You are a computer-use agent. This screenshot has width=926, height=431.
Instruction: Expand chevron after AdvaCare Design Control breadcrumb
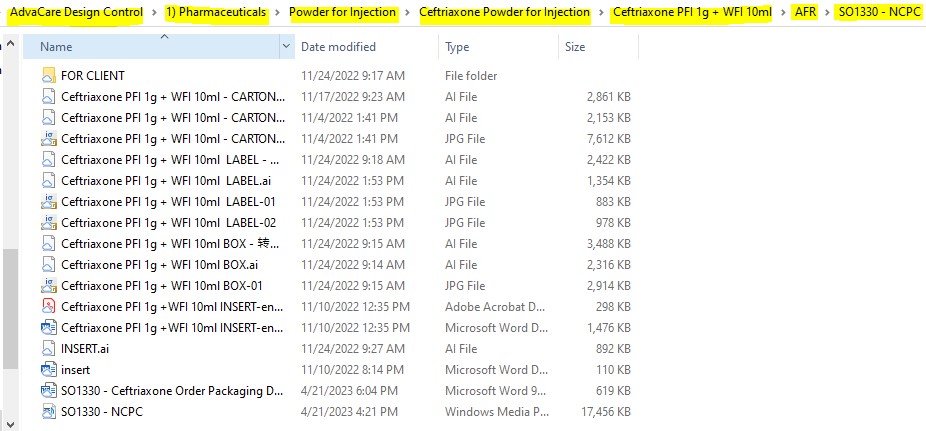pyautogui.click(x=154, y=12)
